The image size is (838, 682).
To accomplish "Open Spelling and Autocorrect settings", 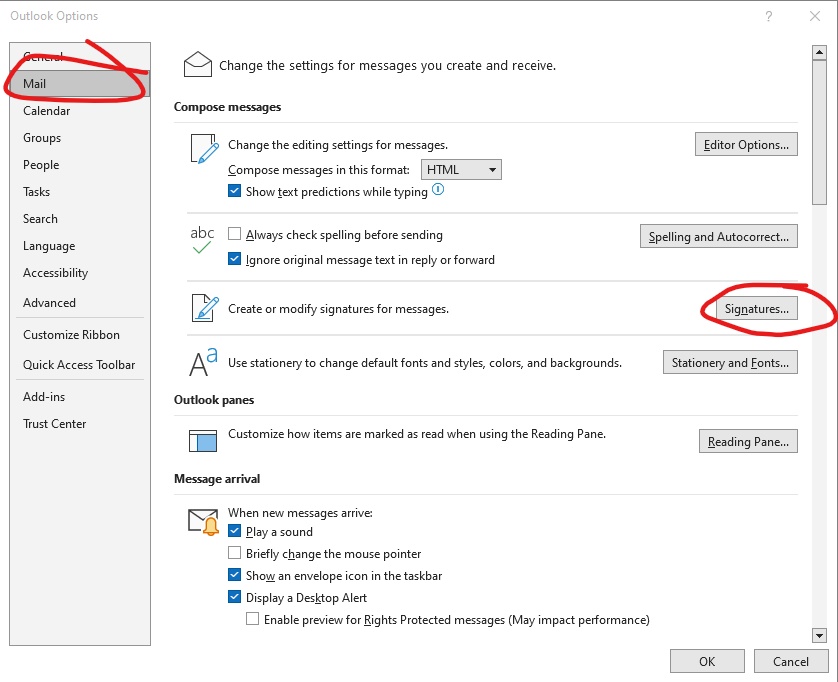I will tap(719, 236).
